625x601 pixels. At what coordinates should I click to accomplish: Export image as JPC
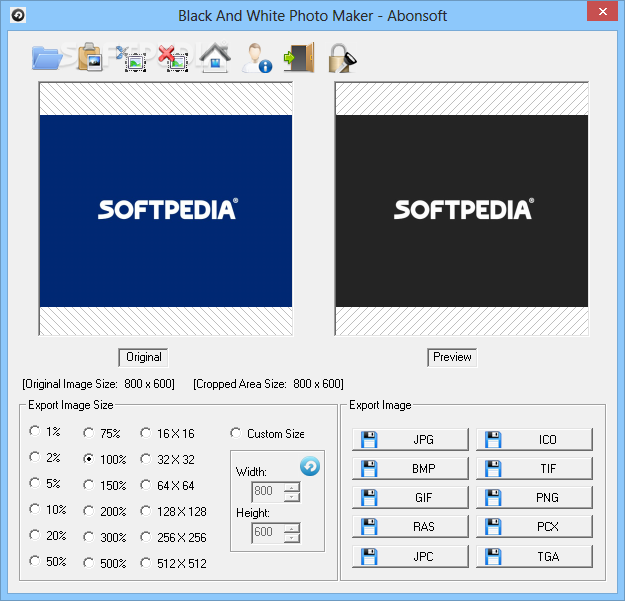pos(410,556)
